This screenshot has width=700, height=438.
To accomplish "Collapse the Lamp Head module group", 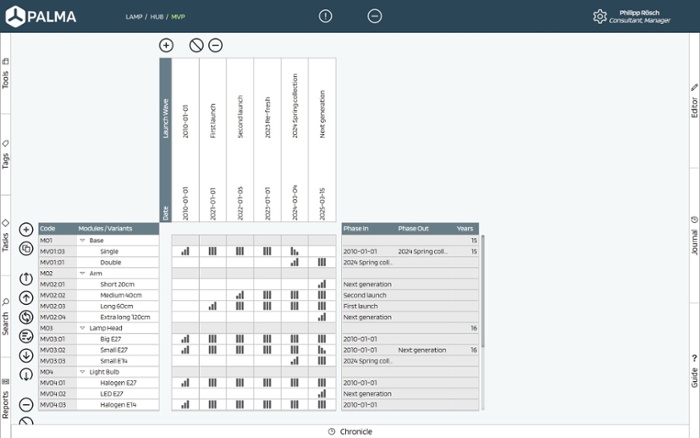I will pyautogui.click(x=82, y=328).
